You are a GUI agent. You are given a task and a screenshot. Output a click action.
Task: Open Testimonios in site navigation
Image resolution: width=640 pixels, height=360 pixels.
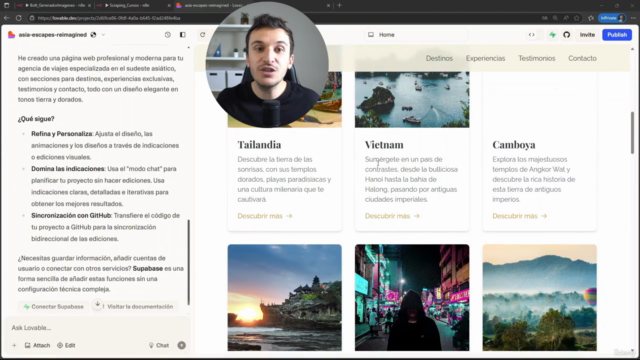(537, 58)
